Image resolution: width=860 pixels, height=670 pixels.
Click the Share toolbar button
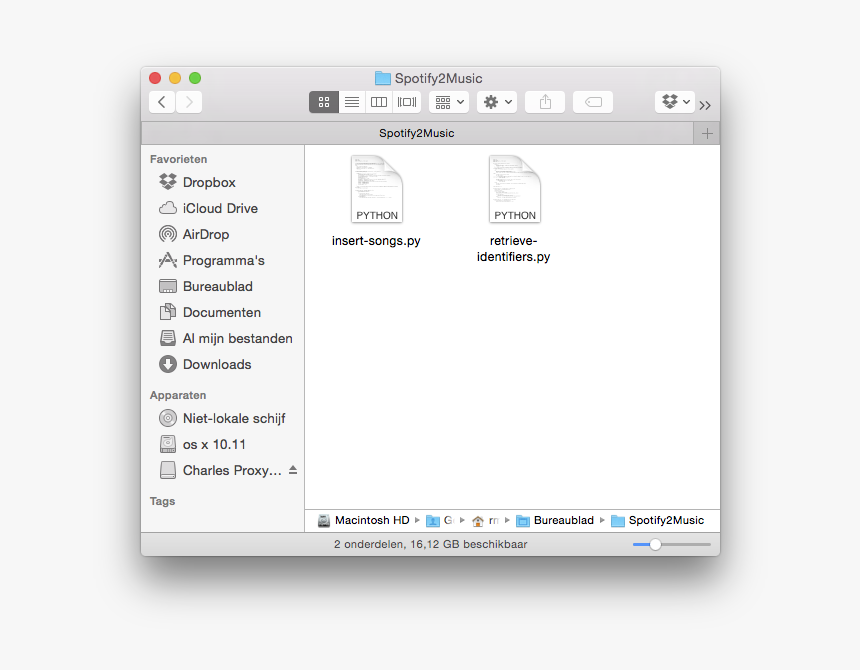tap(545, 102)
